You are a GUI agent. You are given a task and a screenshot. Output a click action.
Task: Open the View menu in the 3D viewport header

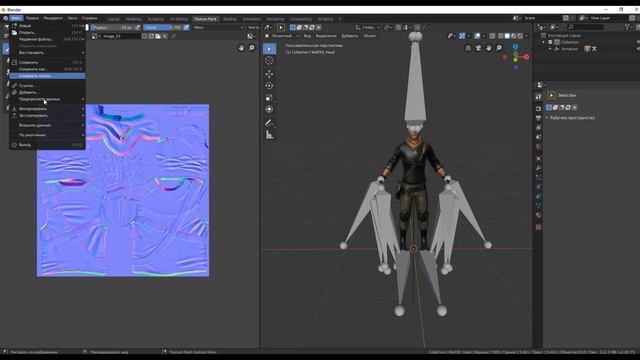(x=307, y=36)
